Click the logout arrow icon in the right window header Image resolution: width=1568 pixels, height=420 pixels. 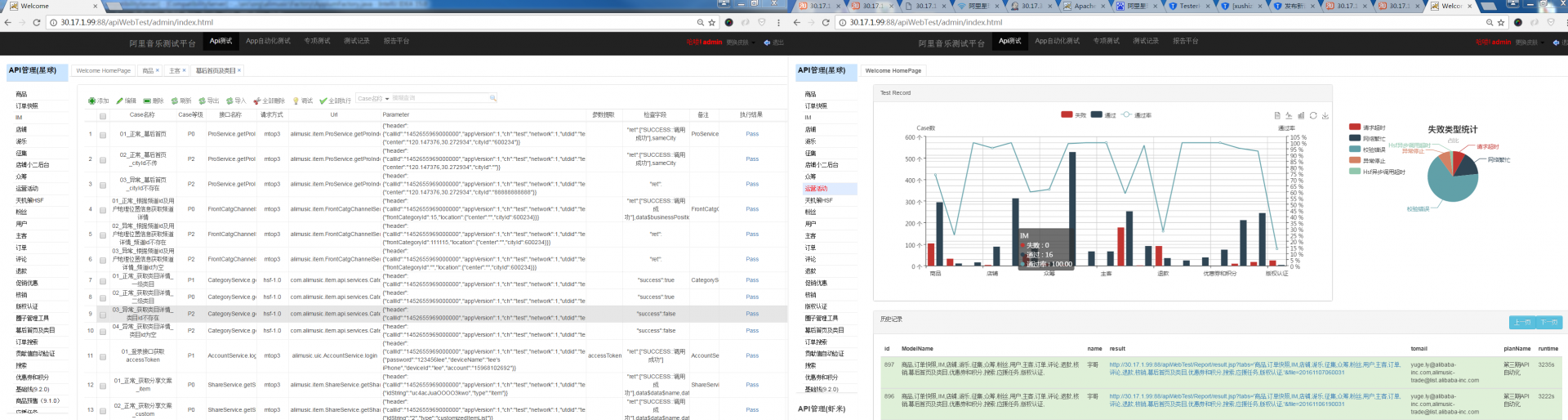[x=1557, y=42]
